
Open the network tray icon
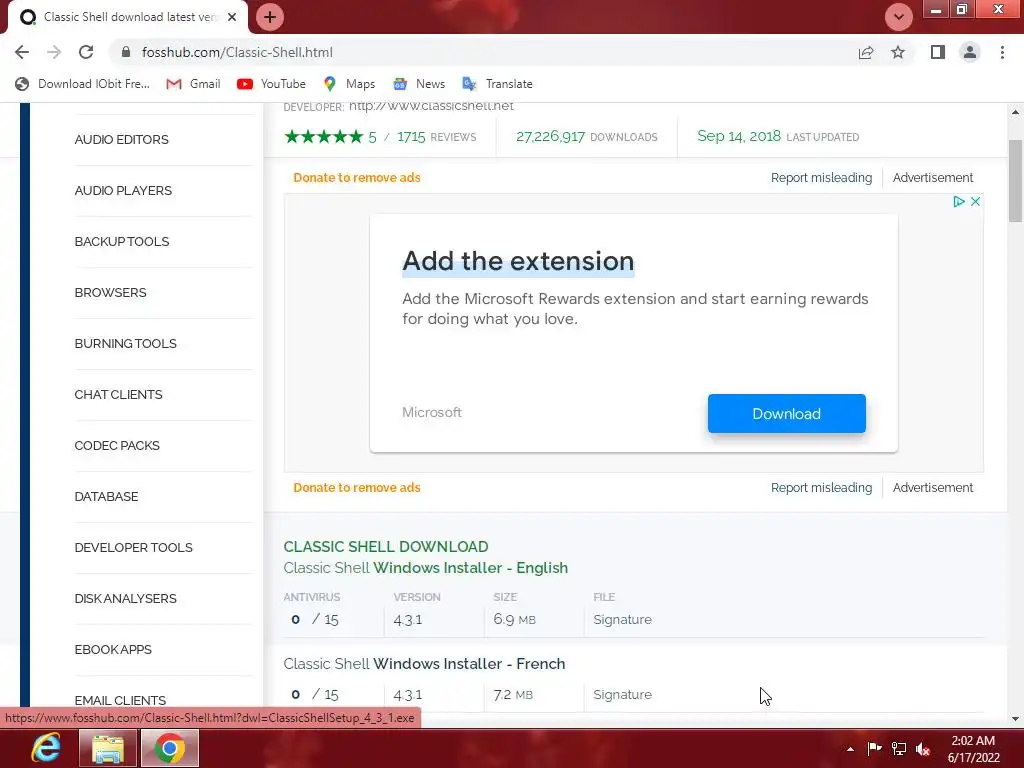pos(899,749)
